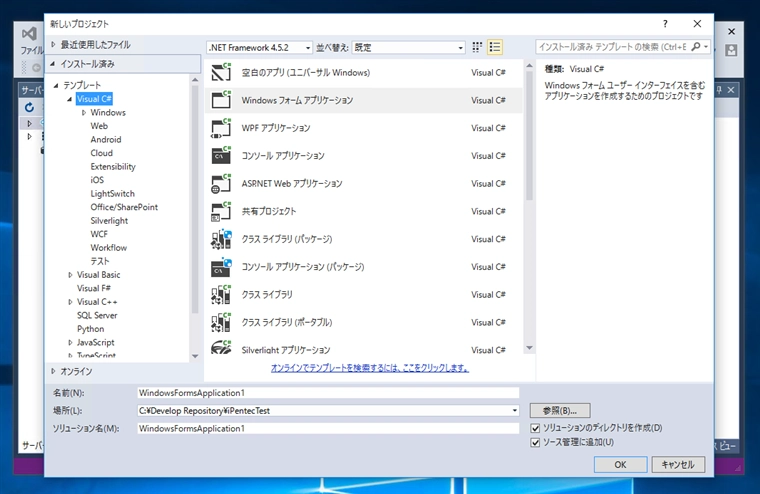Expand the JavaScript tree node
The height and width of the screenshot is (494, 760).
[x=70, y=343]
